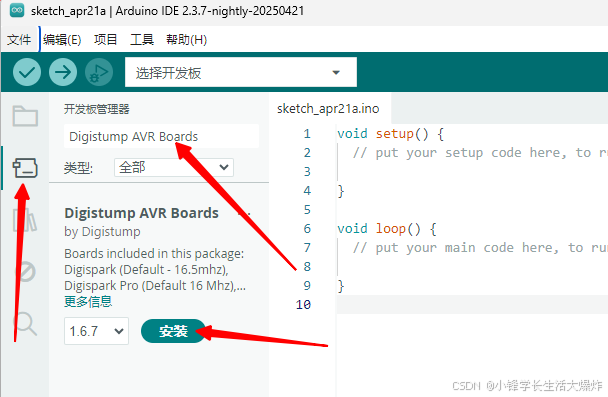Screen dimensions: 608x397
Task: Click the 'void loop() {' code line
Action: click(x=387, y=229)
